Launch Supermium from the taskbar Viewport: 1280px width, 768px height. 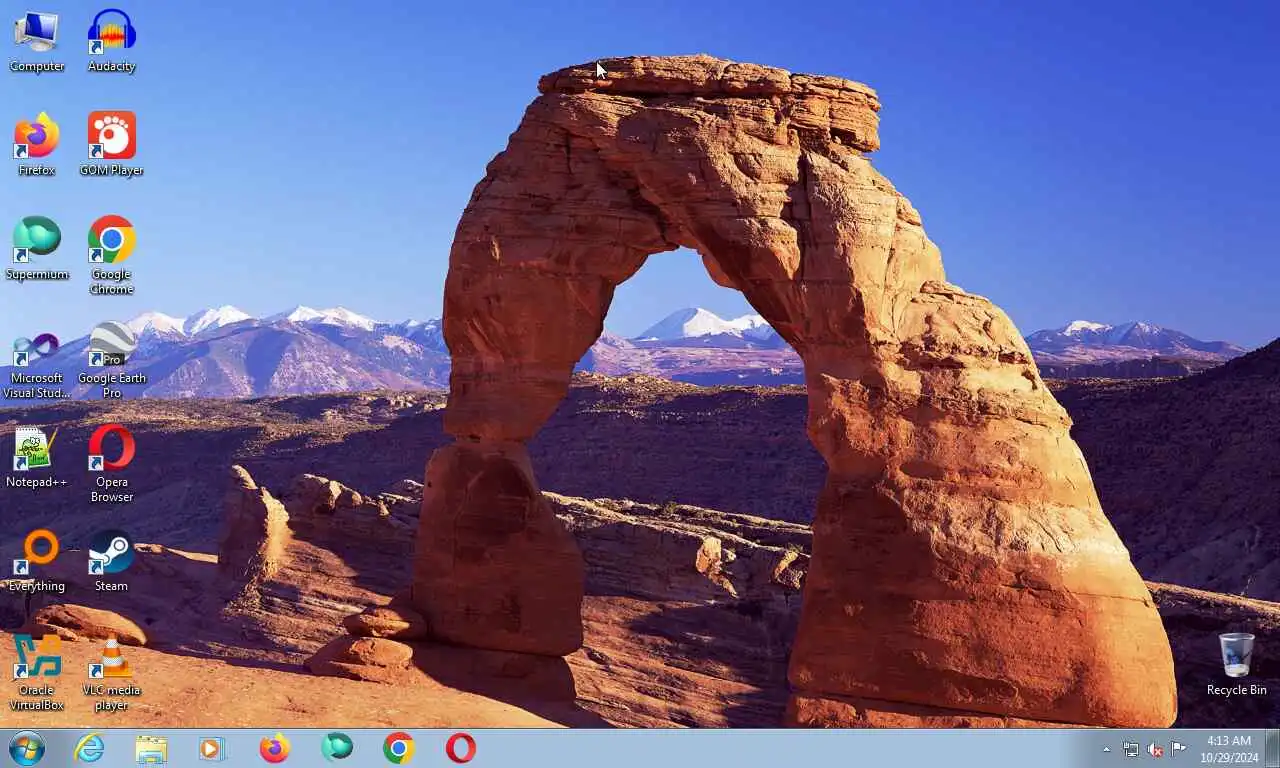[337, 748]
